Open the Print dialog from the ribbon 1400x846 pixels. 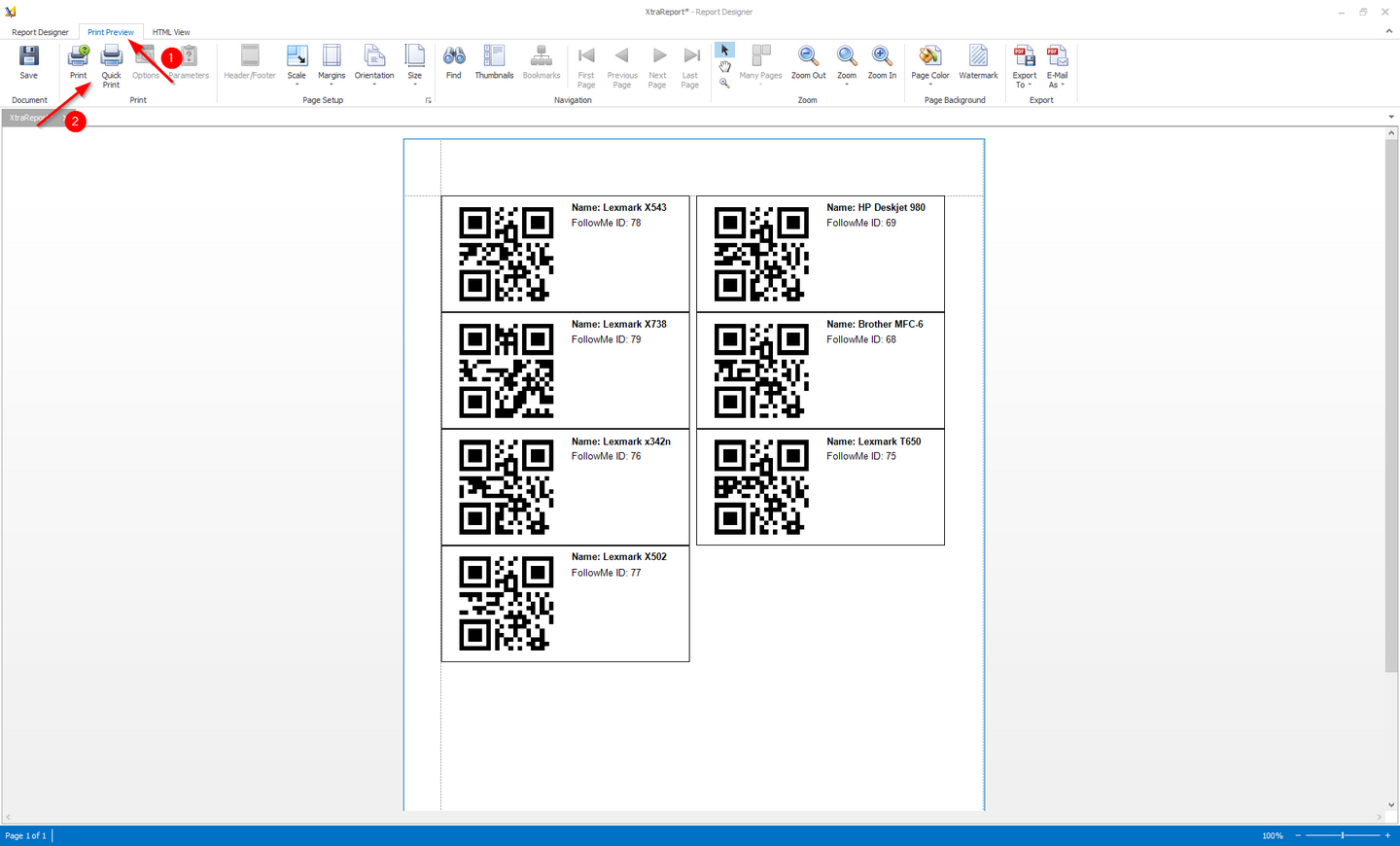[79, 63]
